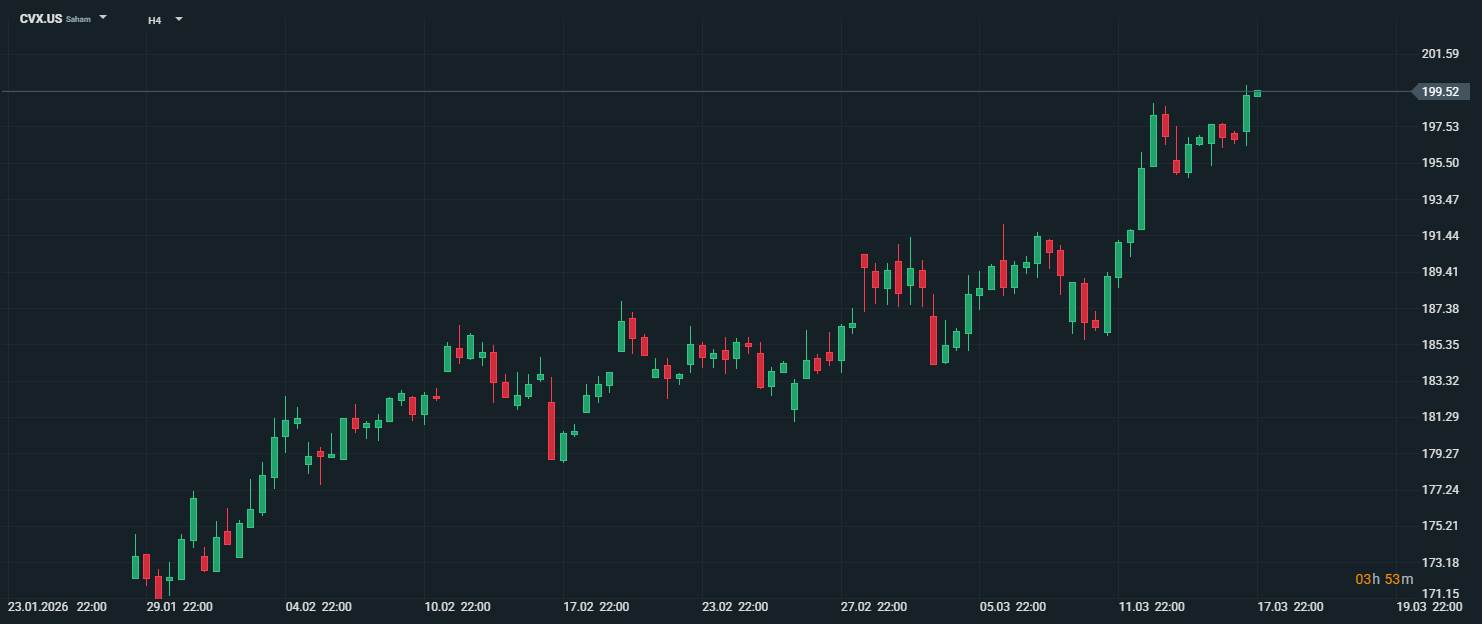
Task: Click the H4 timeframe label
Action: click(x=154, y=20)
